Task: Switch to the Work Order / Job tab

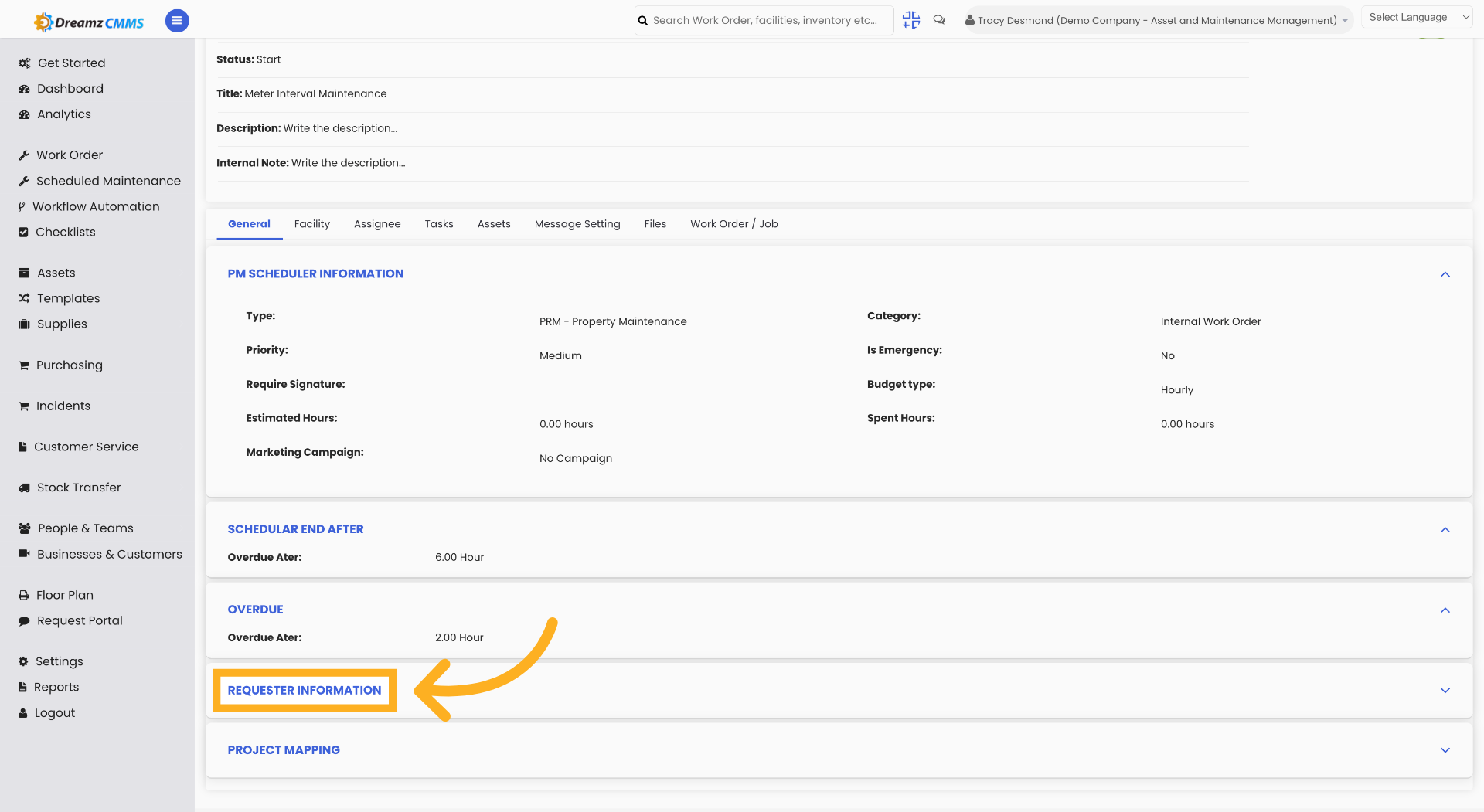Action: pos(734,224)
